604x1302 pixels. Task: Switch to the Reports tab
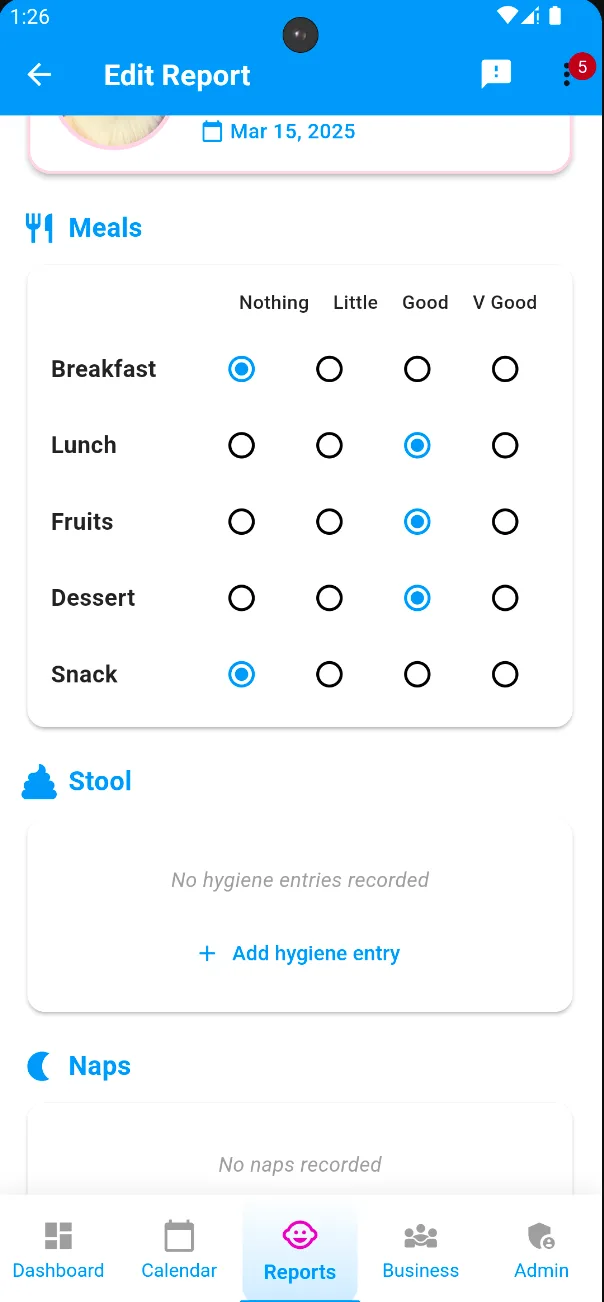299,1250
